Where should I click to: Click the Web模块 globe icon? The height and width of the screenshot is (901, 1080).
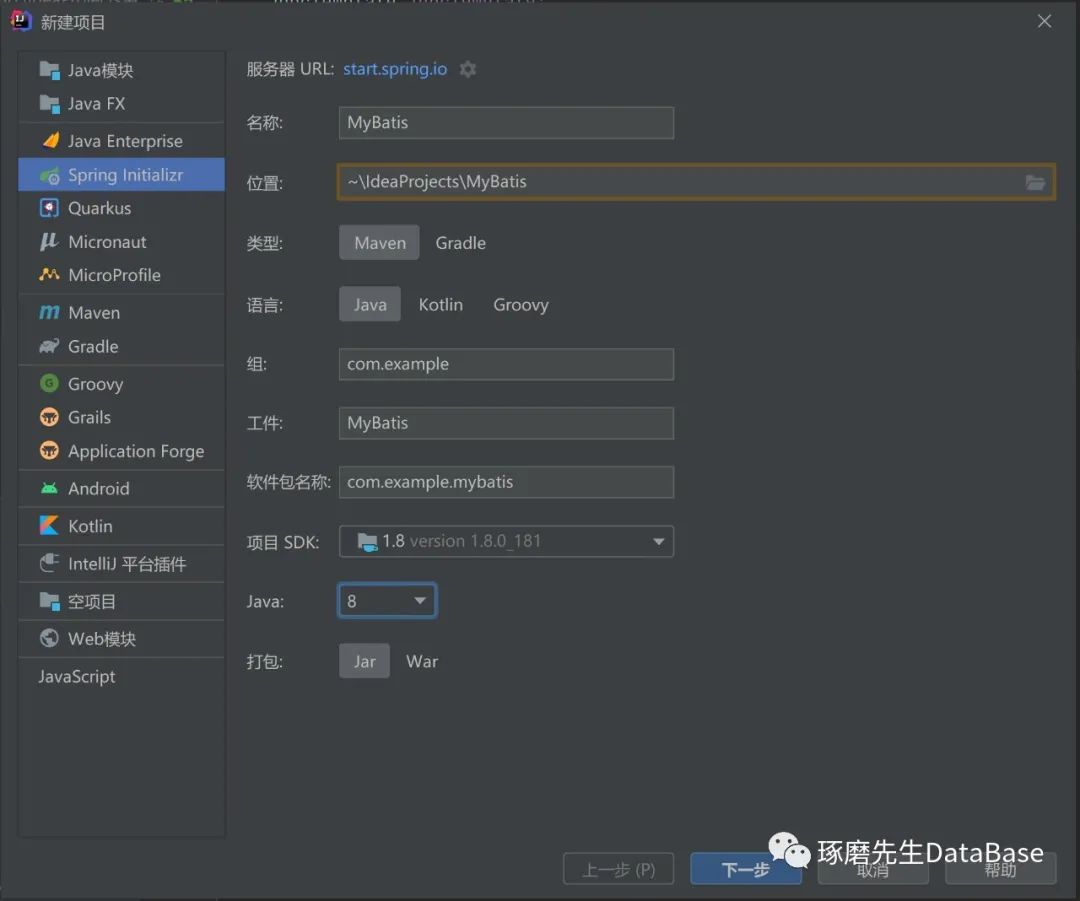50,639
